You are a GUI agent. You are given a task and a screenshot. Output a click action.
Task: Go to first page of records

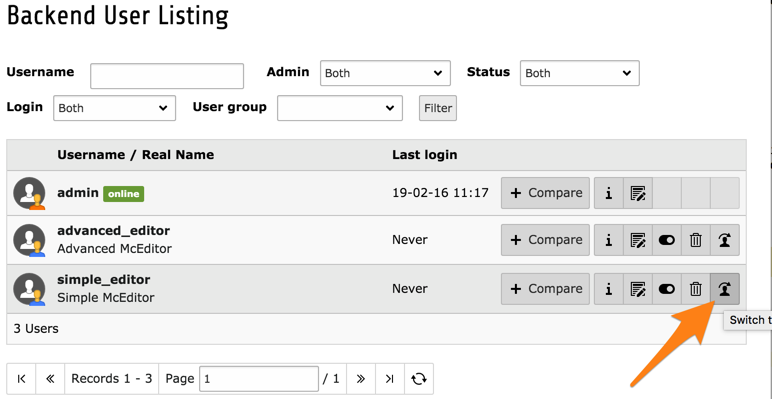[21, 378]
